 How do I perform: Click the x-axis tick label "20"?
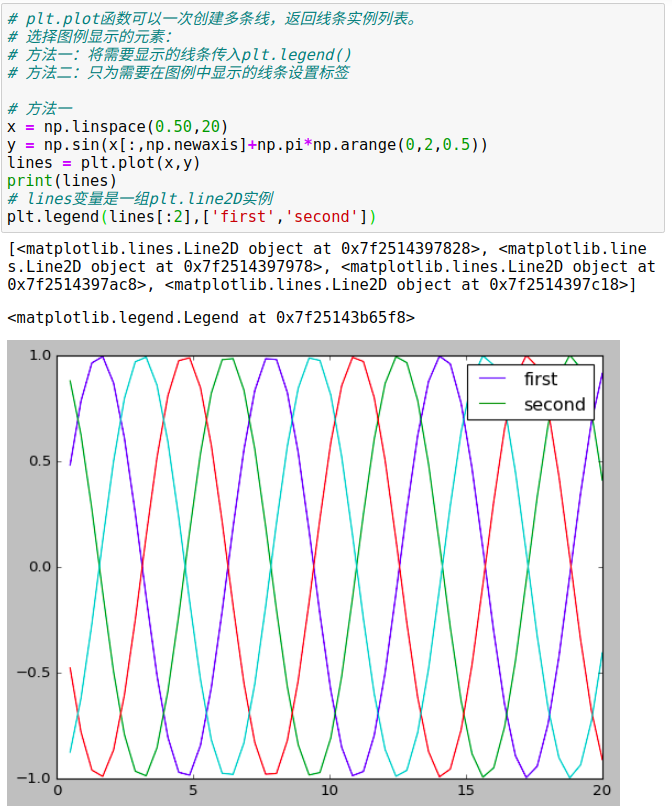(x=602, y=791)
